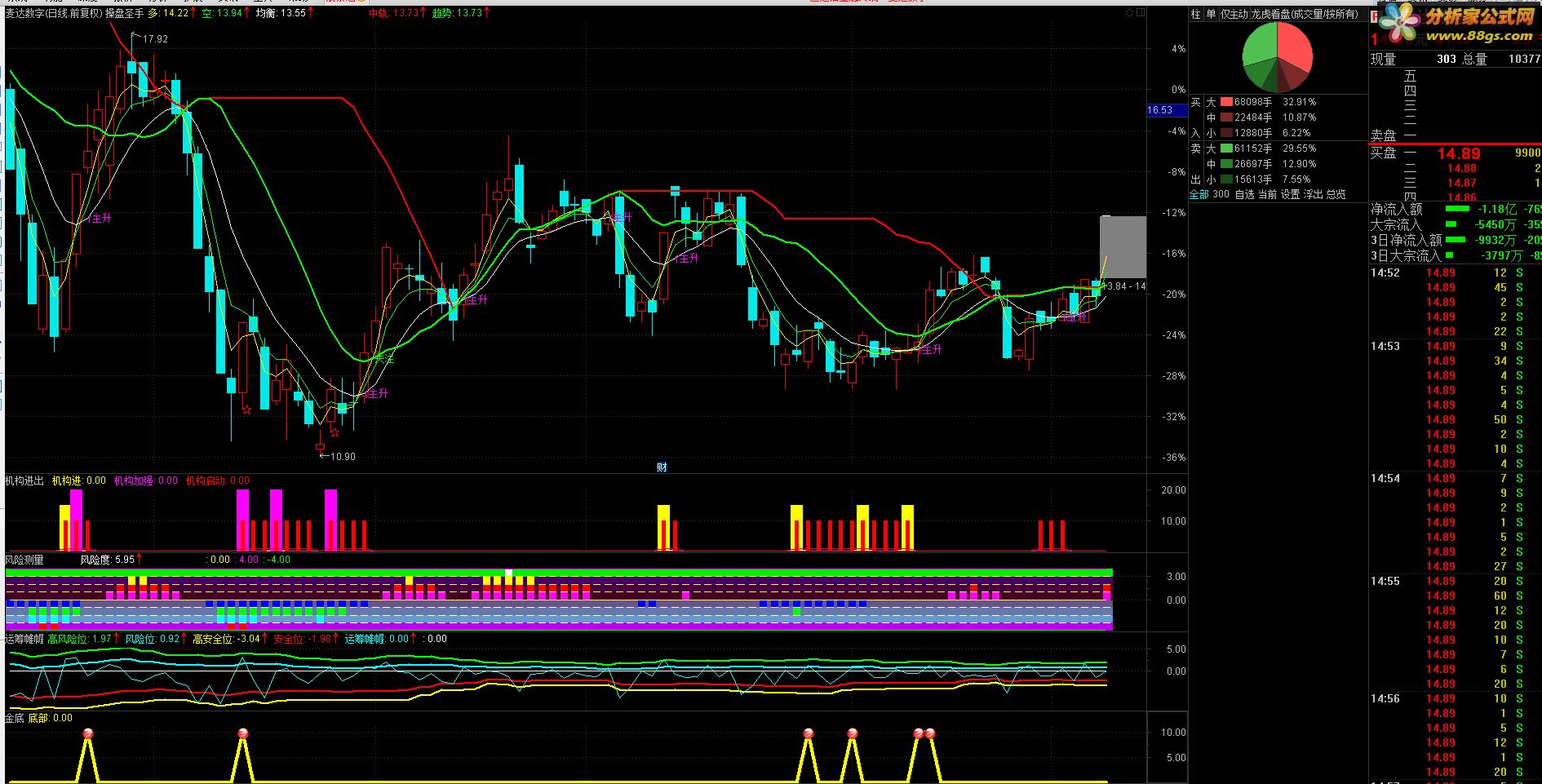
Task: Click the 现量 303 value
Action: coord(1447,59)
